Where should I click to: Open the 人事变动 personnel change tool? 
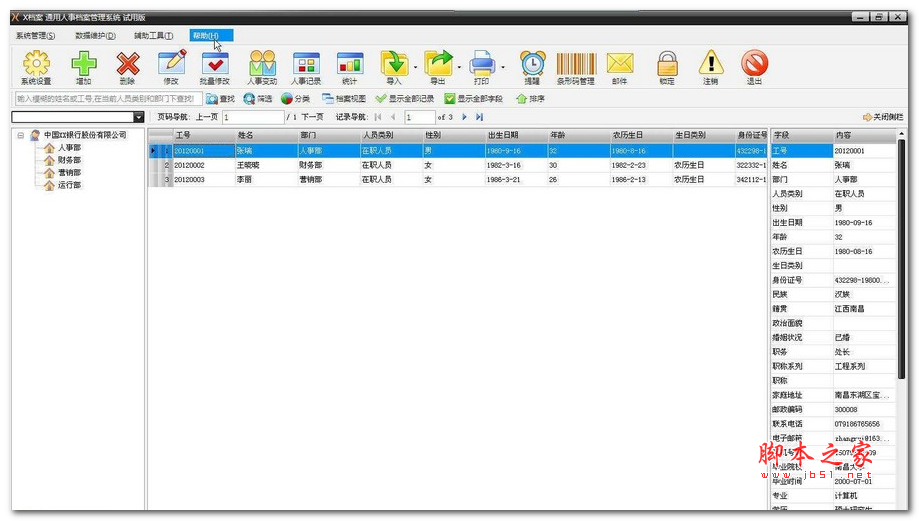(x=262, y=67)
